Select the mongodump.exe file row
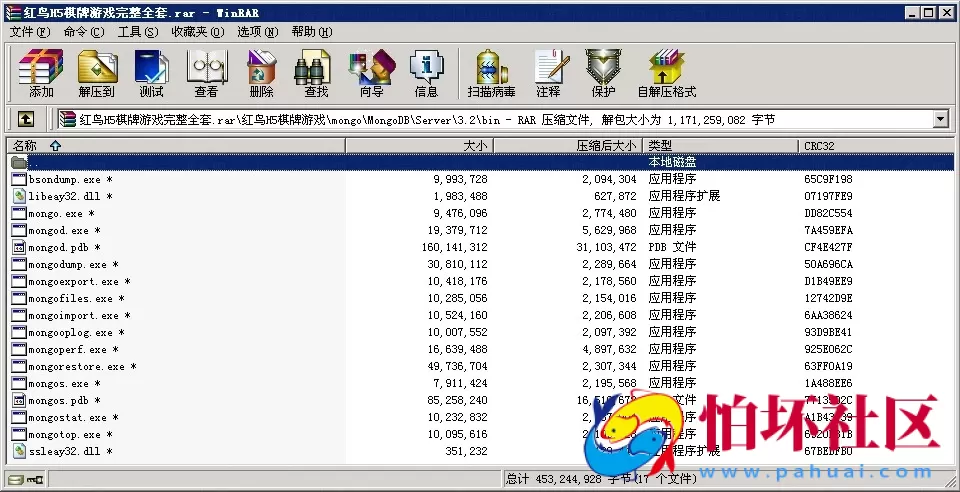 (482, 264)
